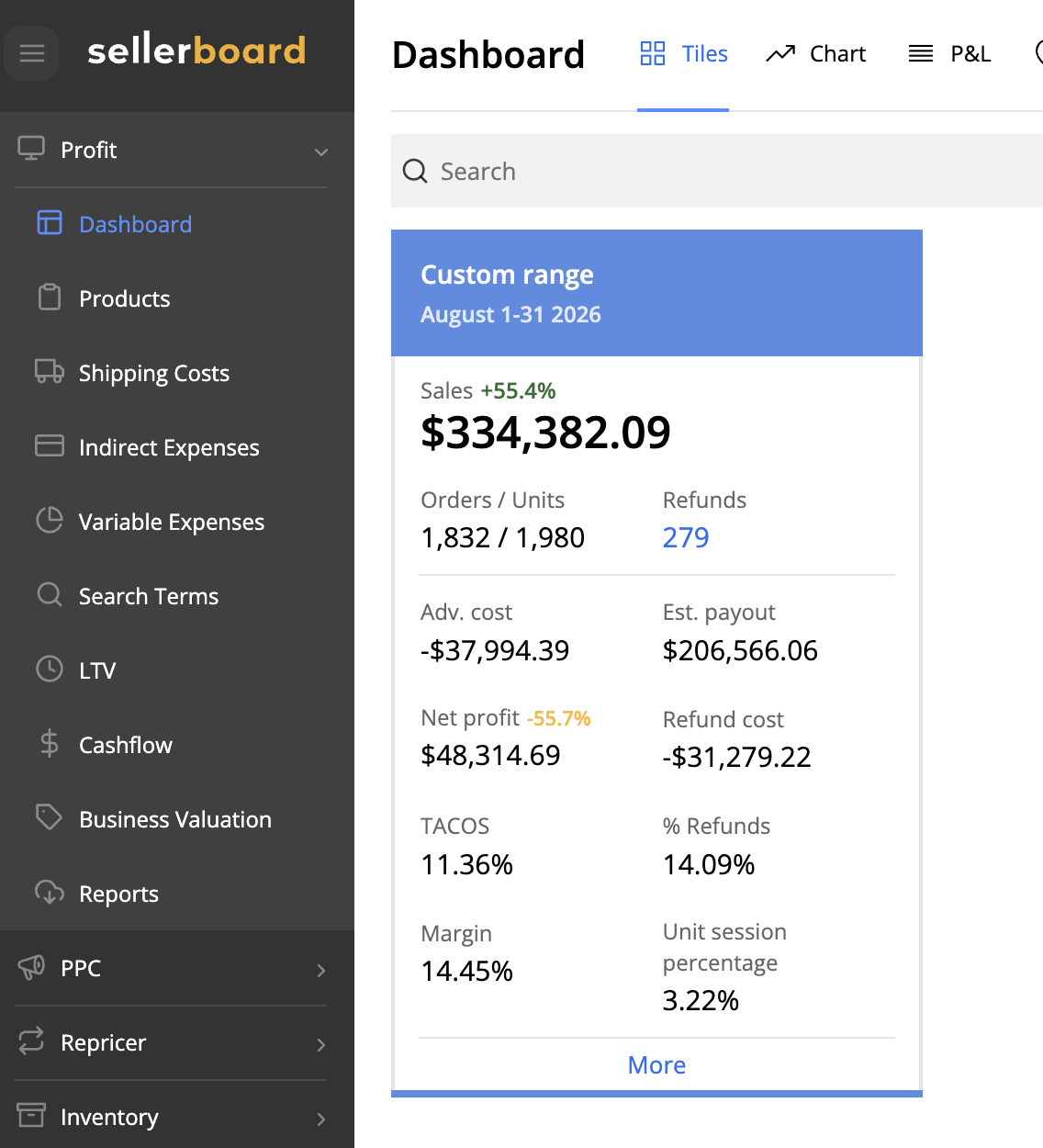The image size is (1043, 1148).
Task: Click the Net profit -55.7% change
Action: pyautogui.click(x=558, y=718)
